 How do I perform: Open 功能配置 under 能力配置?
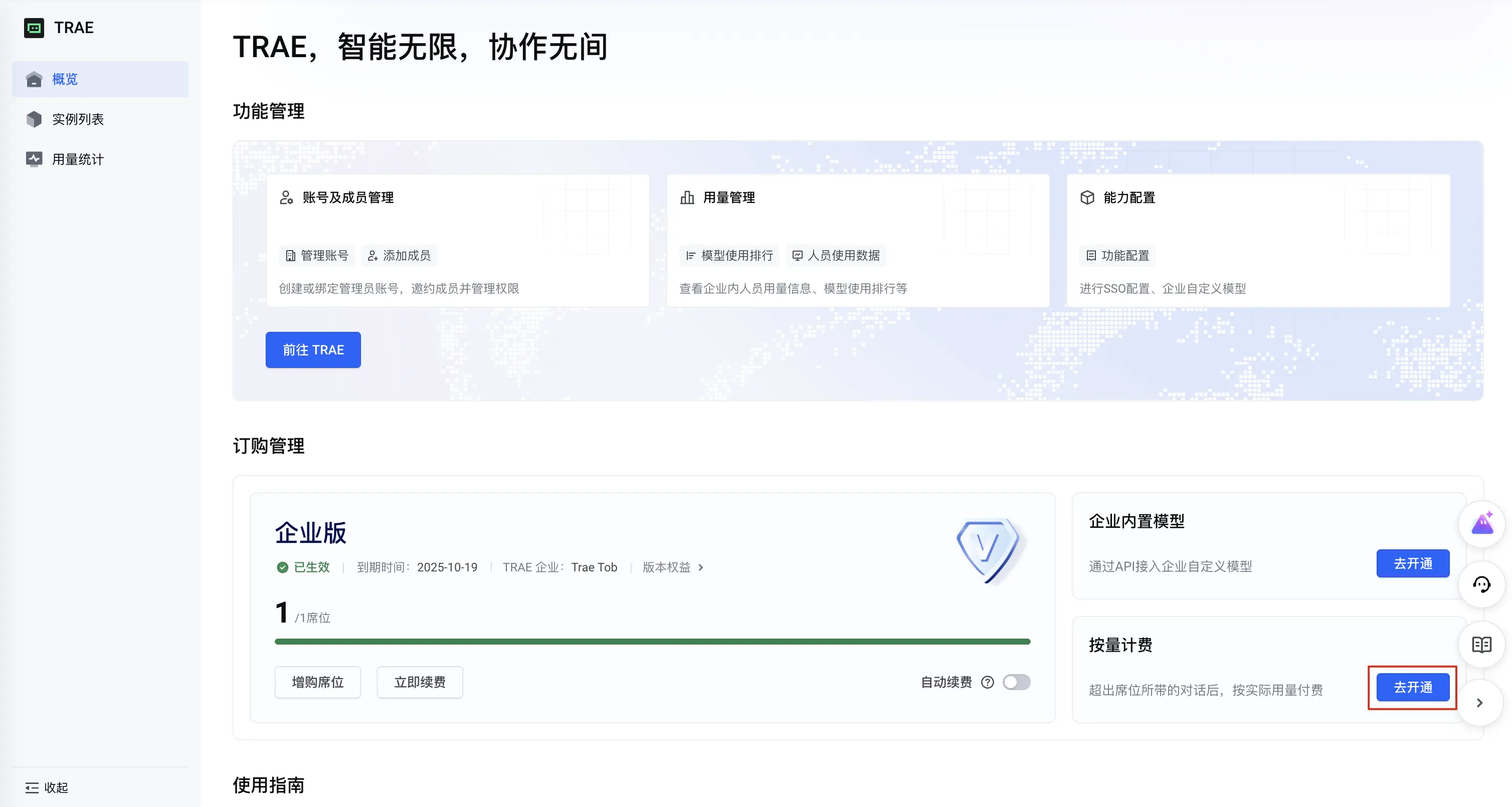click(1117, 255)
